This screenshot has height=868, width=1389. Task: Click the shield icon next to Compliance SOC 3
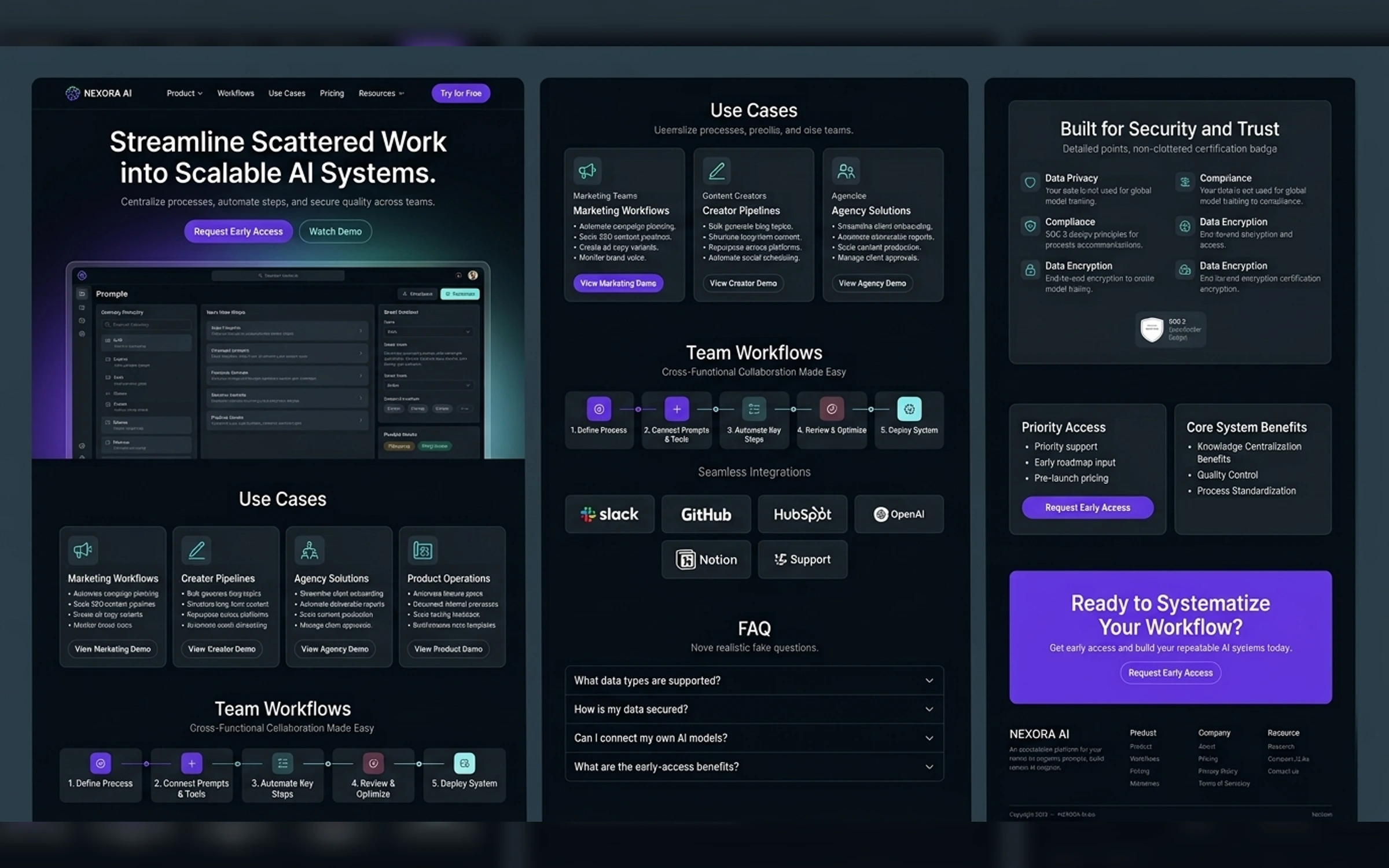click(x=1030, y=226)
